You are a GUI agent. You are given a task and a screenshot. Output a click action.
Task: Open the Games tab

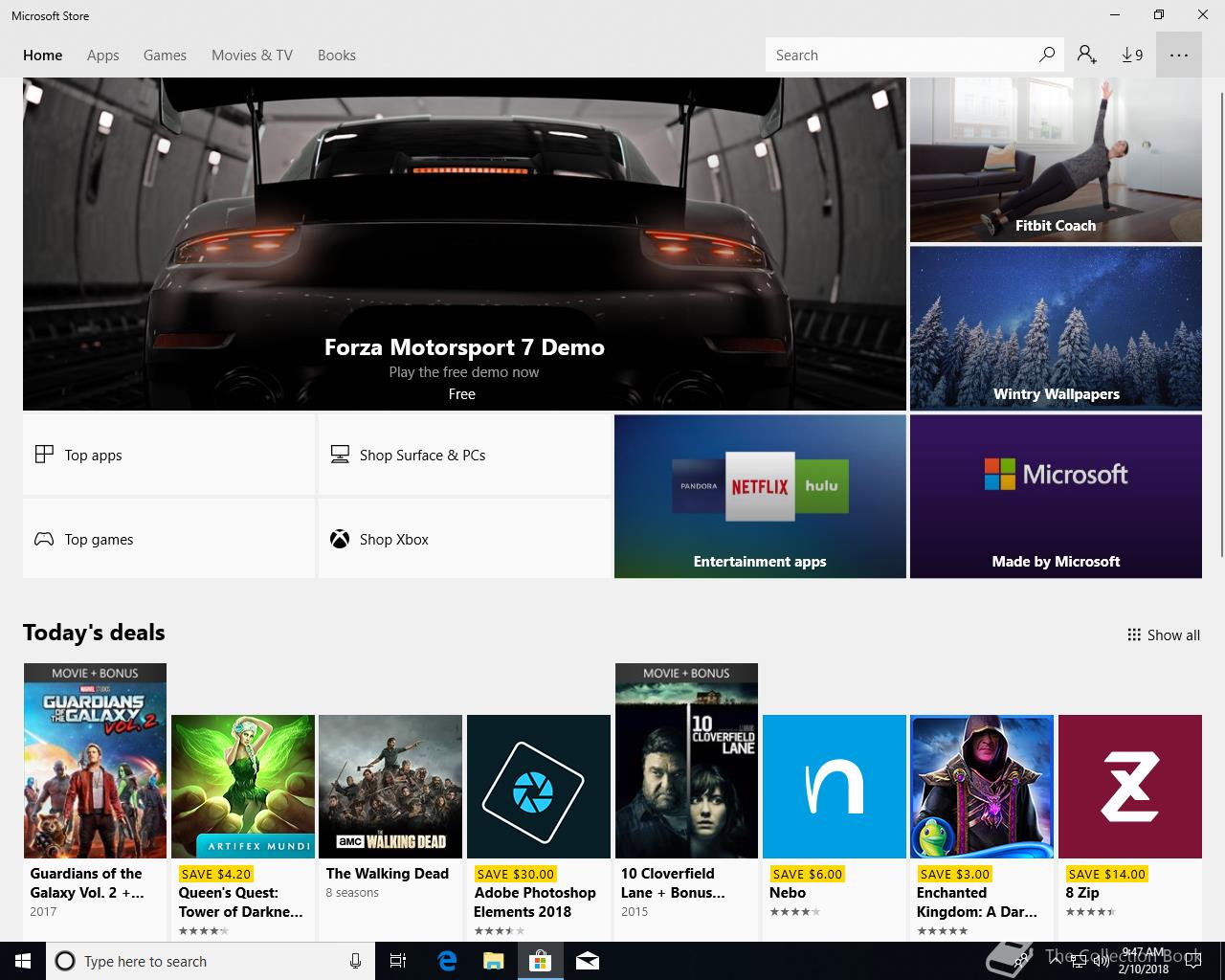tap(165, 56)
